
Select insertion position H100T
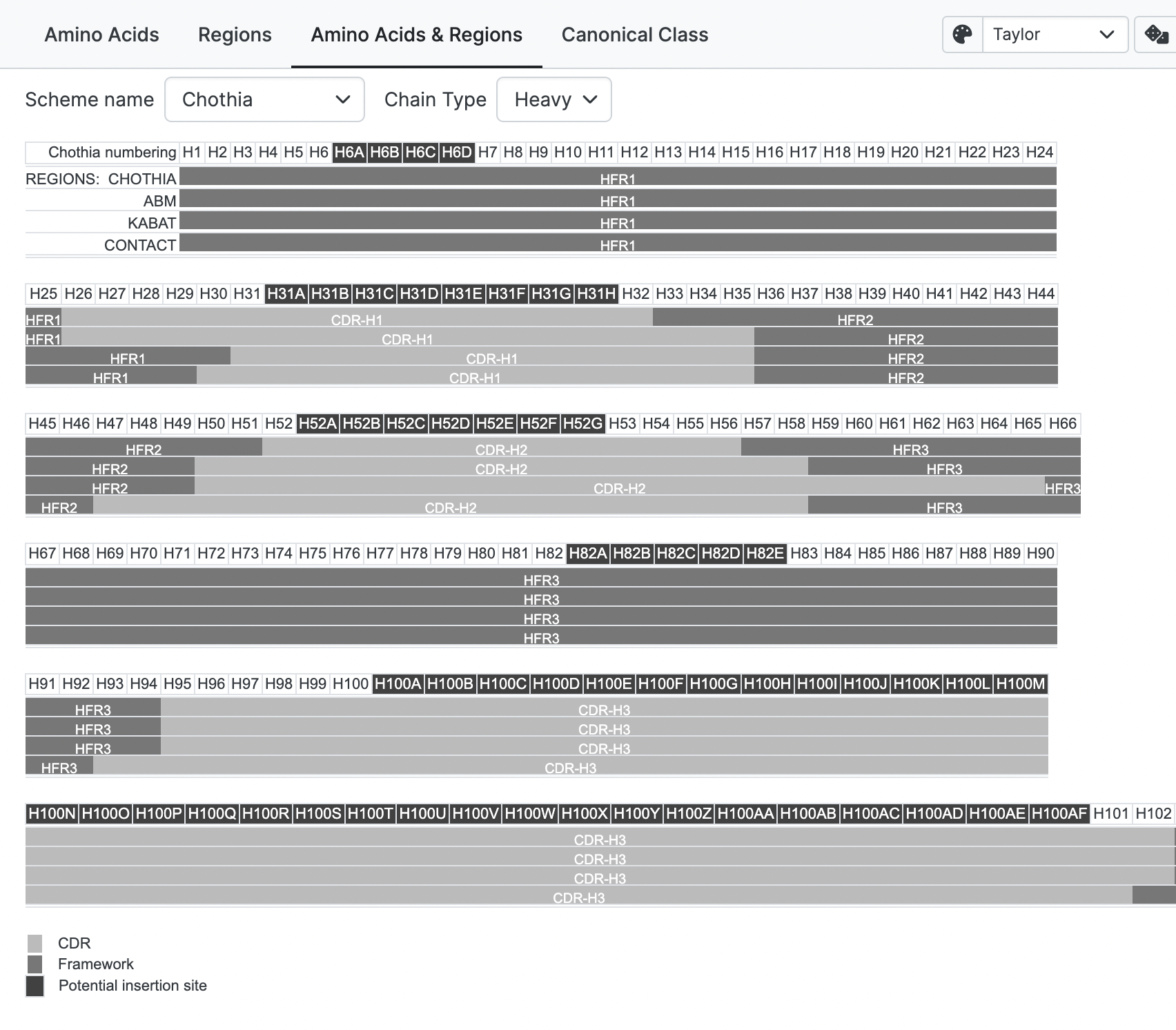(371, 813)
